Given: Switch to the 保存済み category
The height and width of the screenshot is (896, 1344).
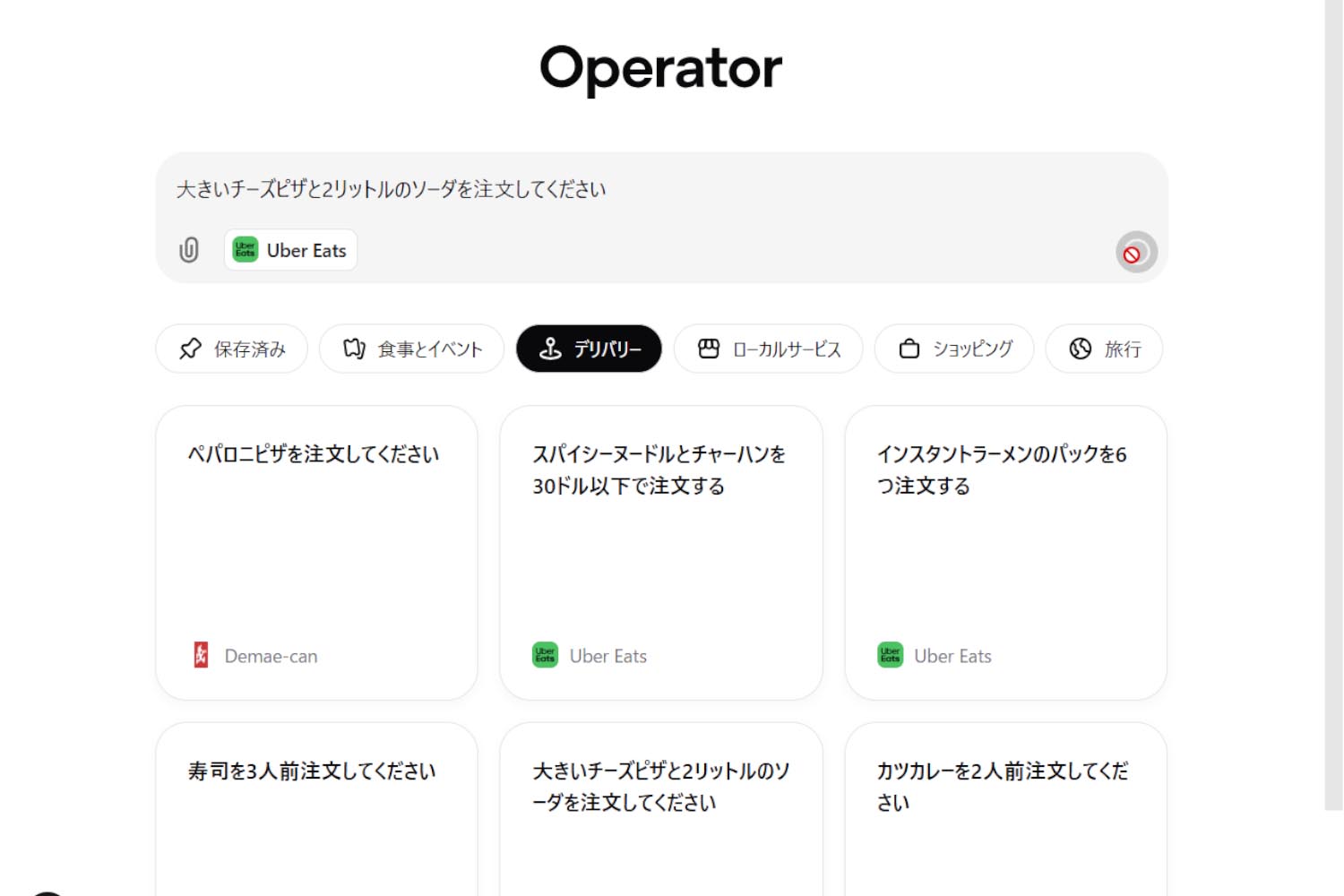Looking at the screenshot, I should pyautogui.click(x=231, y=349).
